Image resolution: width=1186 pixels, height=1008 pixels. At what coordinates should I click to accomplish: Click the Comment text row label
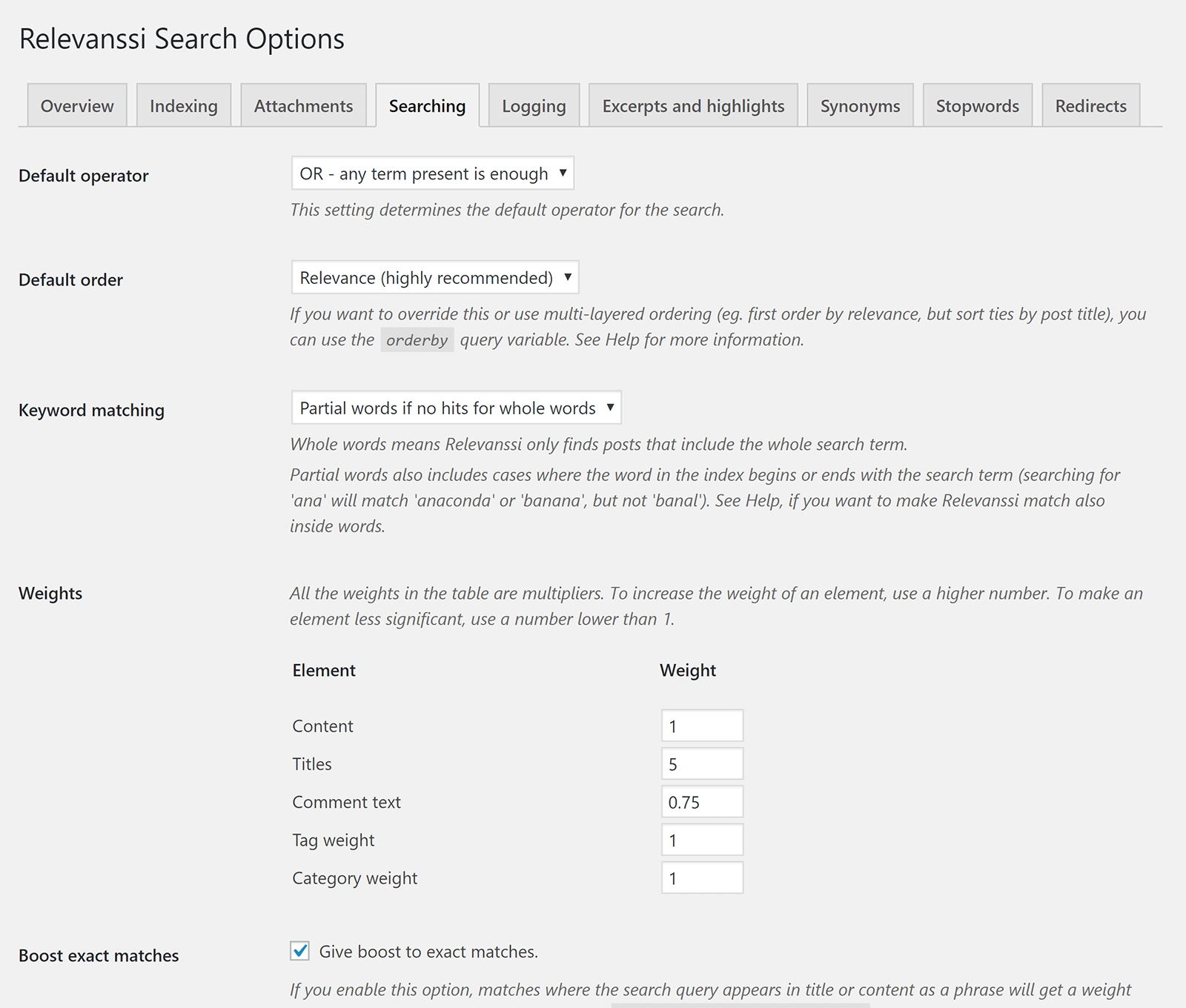[x=346, y=802]
